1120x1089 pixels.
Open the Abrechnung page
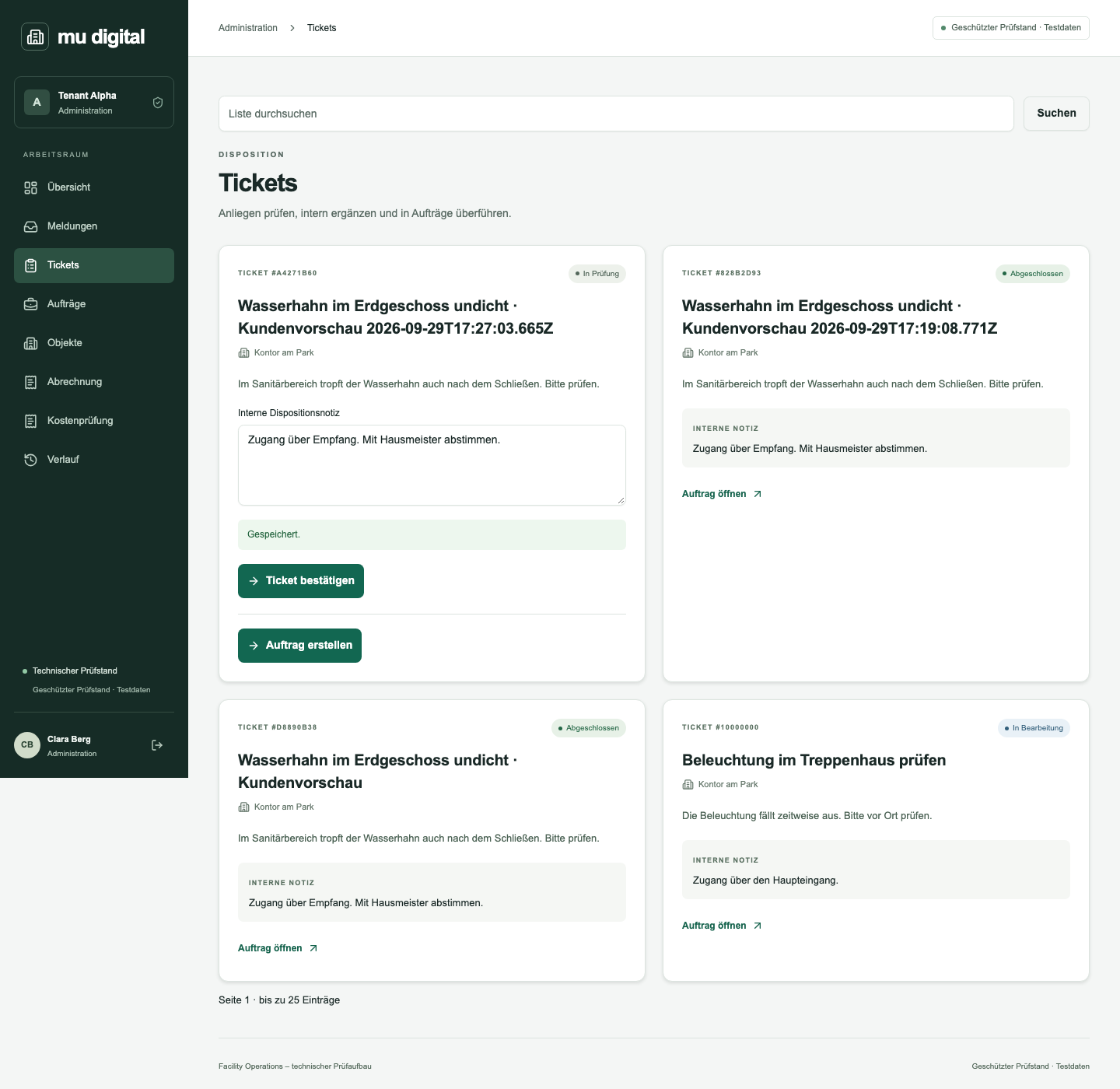(x=94, y=382)
